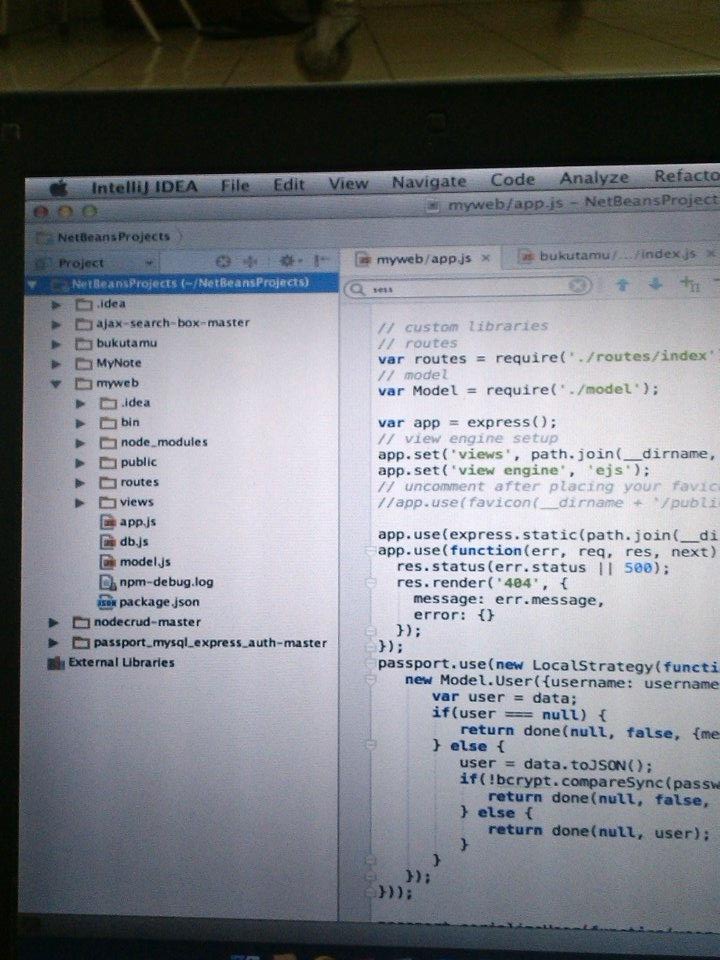Click 'var Model = require' code line
Image resolution: width=720 pixels, height=960 pixels.
(518, 389)
